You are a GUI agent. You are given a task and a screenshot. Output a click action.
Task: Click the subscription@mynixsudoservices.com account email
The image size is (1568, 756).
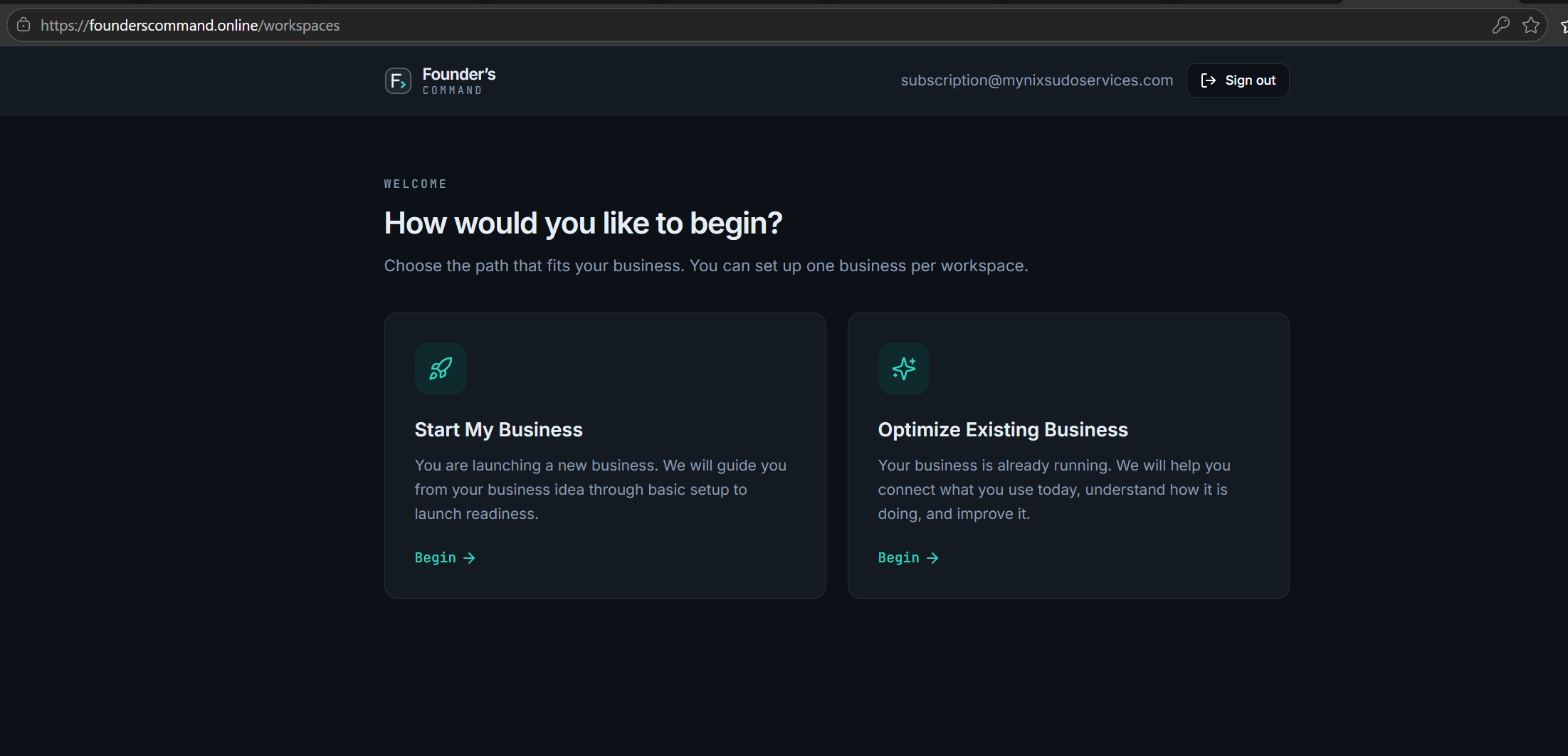click(x=1036, y=80)
